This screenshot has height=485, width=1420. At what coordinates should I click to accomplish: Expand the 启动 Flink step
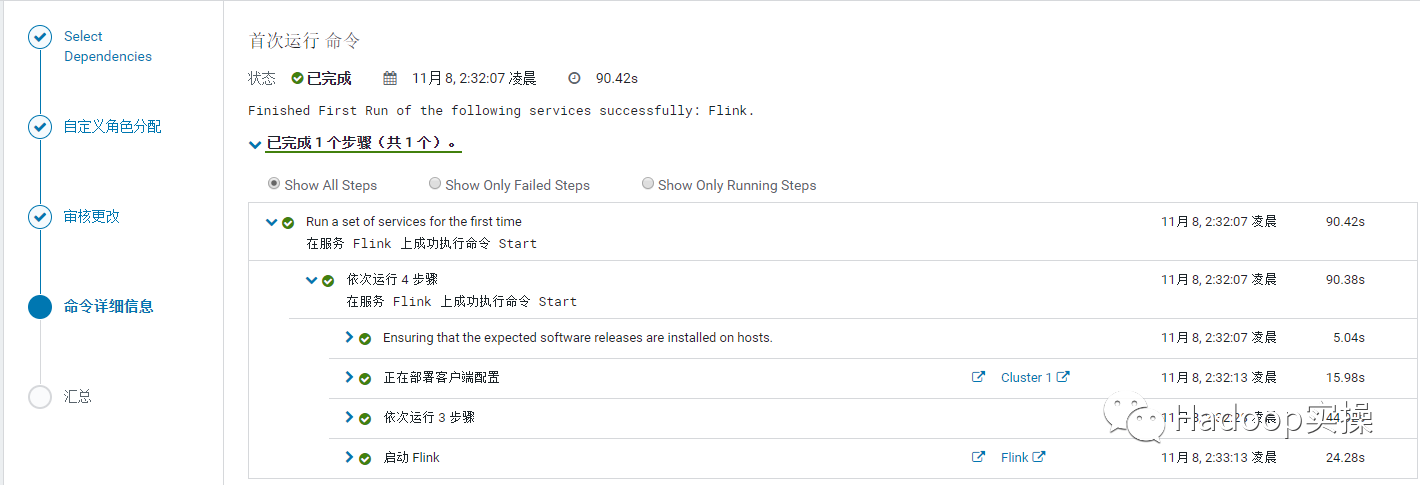click(349, 457)
